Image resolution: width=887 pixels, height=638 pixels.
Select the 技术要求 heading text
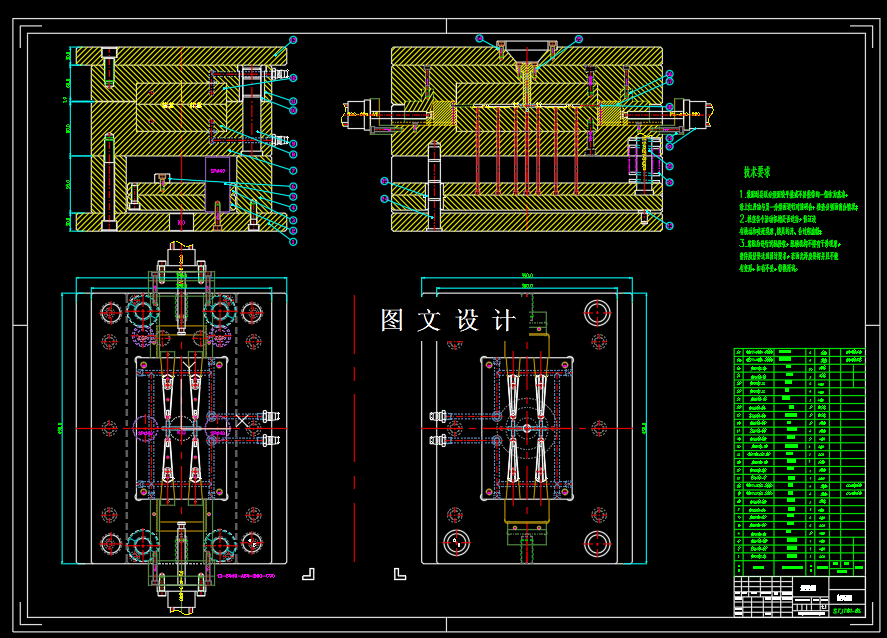[x=756, y=172]
